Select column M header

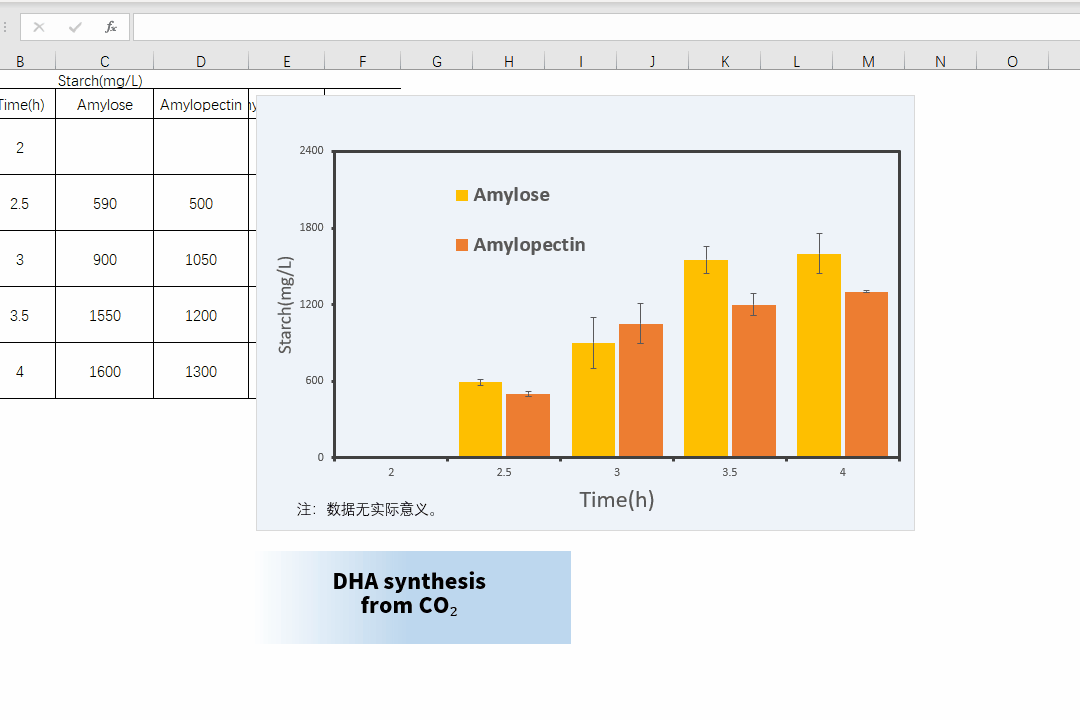tap(868, 61)
